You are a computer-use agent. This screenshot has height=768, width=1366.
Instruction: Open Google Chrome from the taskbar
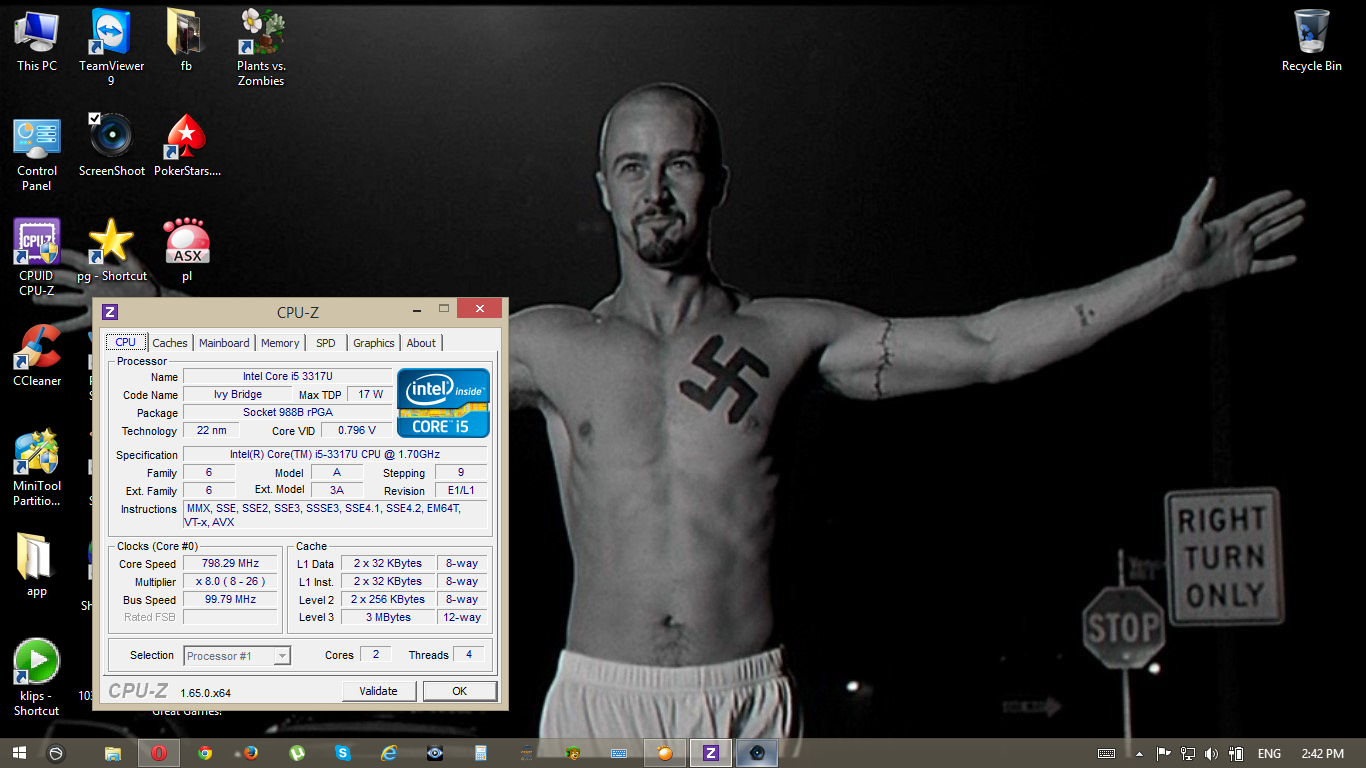point(205,753)
